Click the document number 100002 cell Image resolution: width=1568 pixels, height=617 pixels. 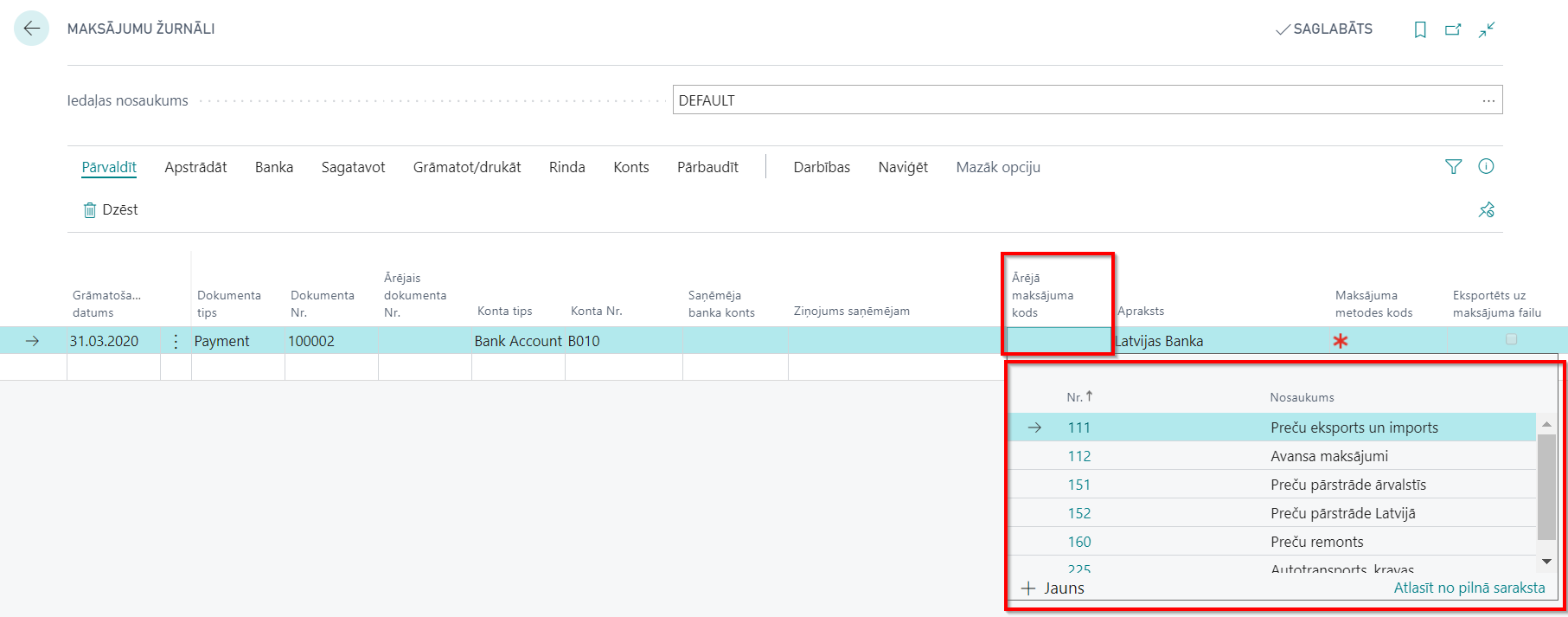click(x=331, y=341)
